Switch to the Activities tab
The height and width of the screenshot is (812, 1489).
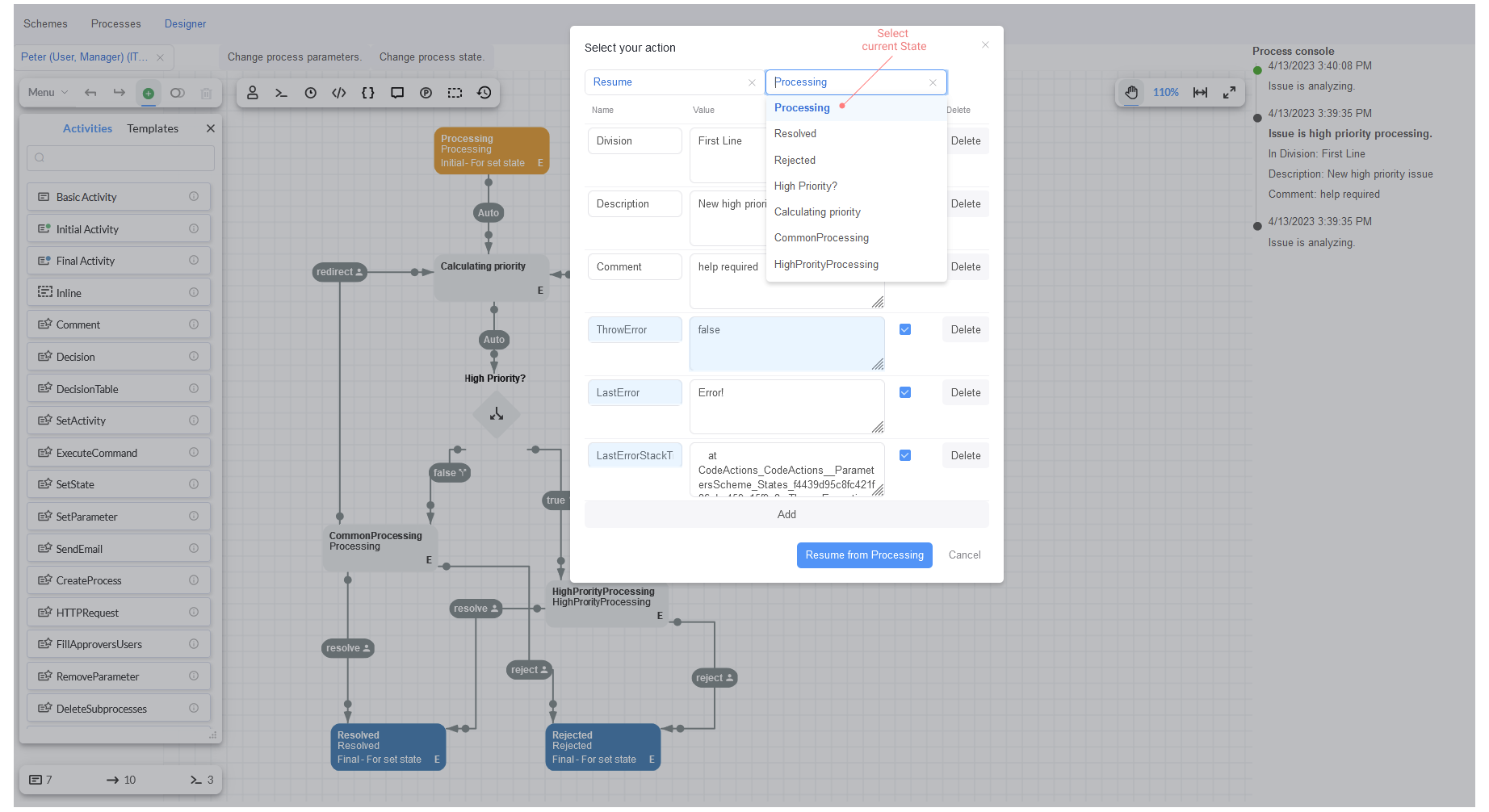click(87, 128)
